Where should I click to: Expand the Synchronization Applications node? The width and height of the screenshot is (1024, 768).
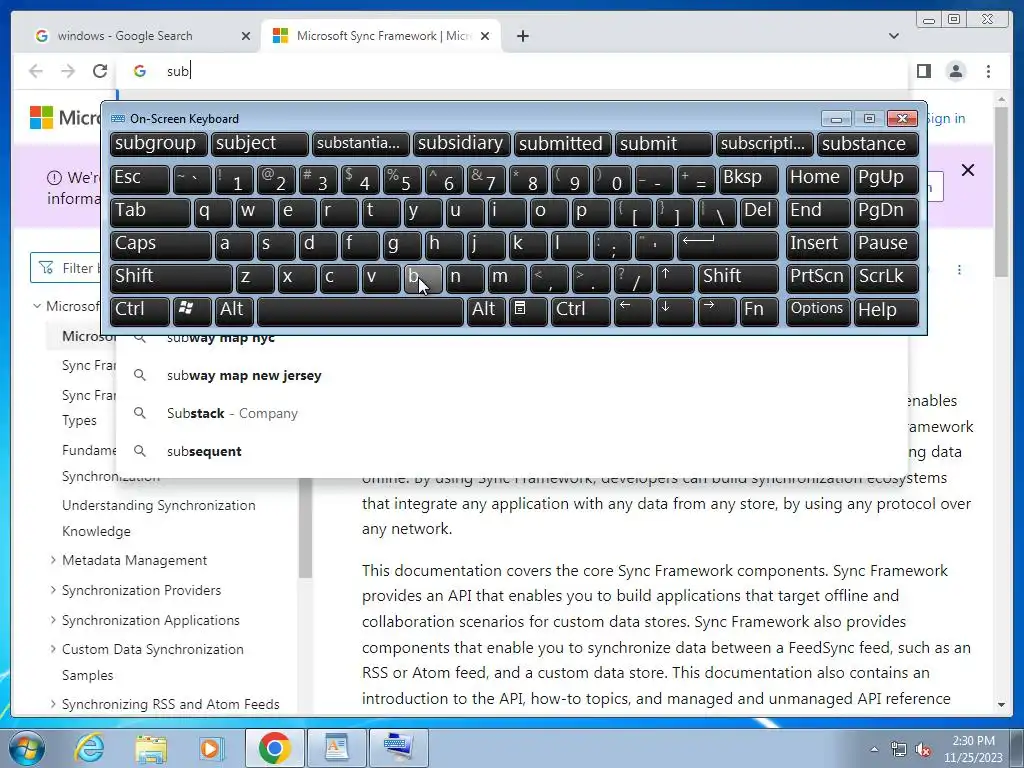(x=53, y=620)
